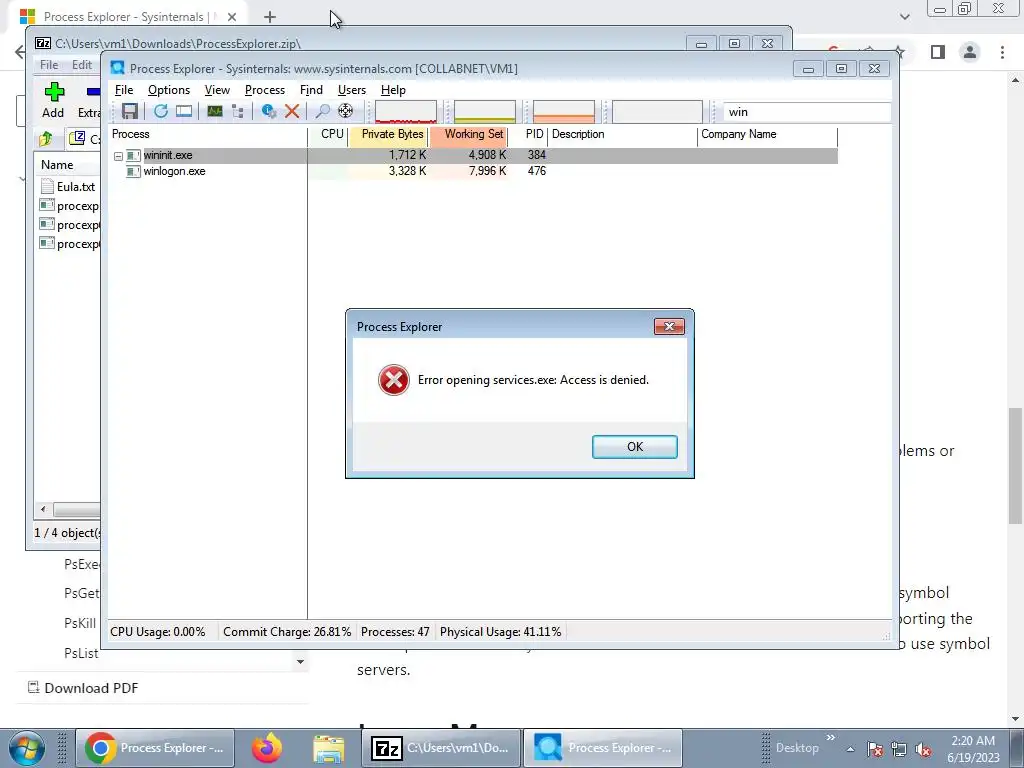Open Chrome side panel icon

[x=938, y=52]
